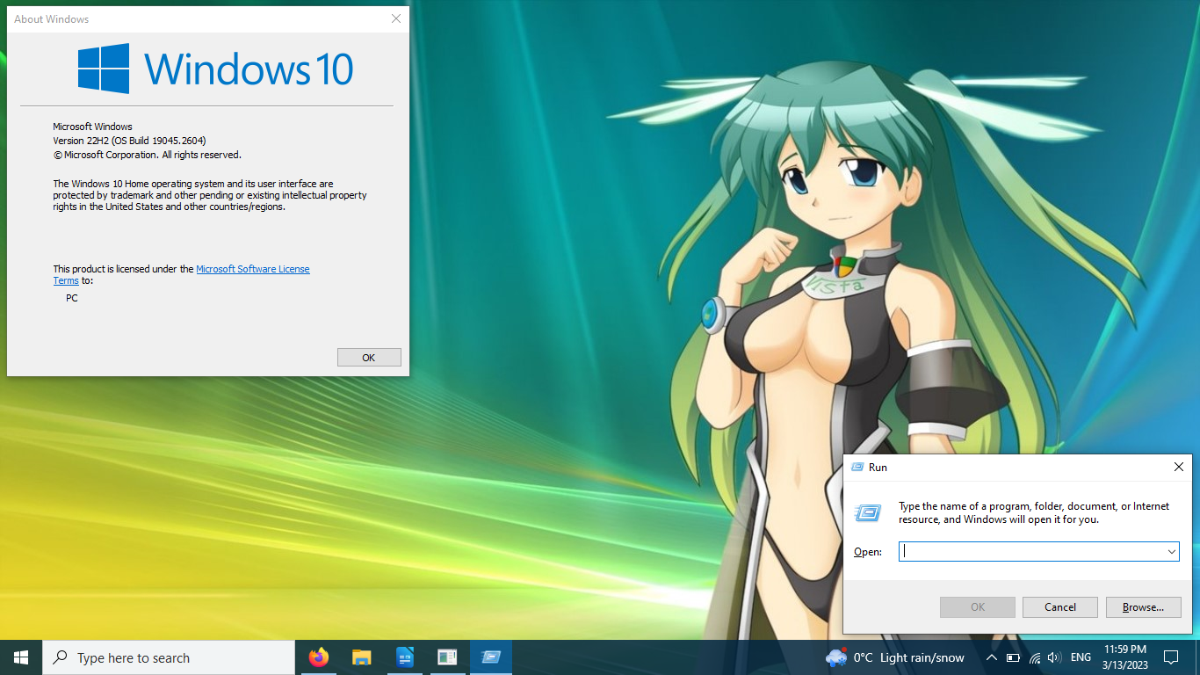This screenshot has width=1200, height=675.
Task: Open the Windows Start menu
Action: tap(21, 657)
